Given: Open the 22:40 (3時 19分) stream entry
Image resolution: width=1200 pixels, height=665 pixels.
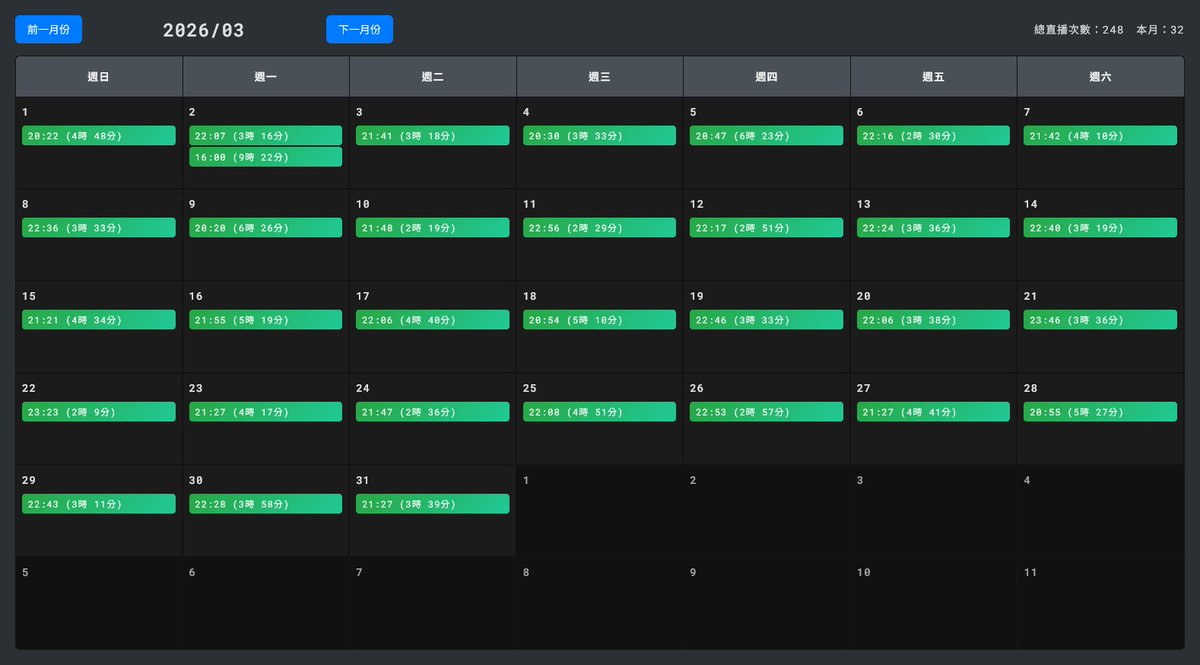Looking at the screenshot, I should click(1101, 228).
